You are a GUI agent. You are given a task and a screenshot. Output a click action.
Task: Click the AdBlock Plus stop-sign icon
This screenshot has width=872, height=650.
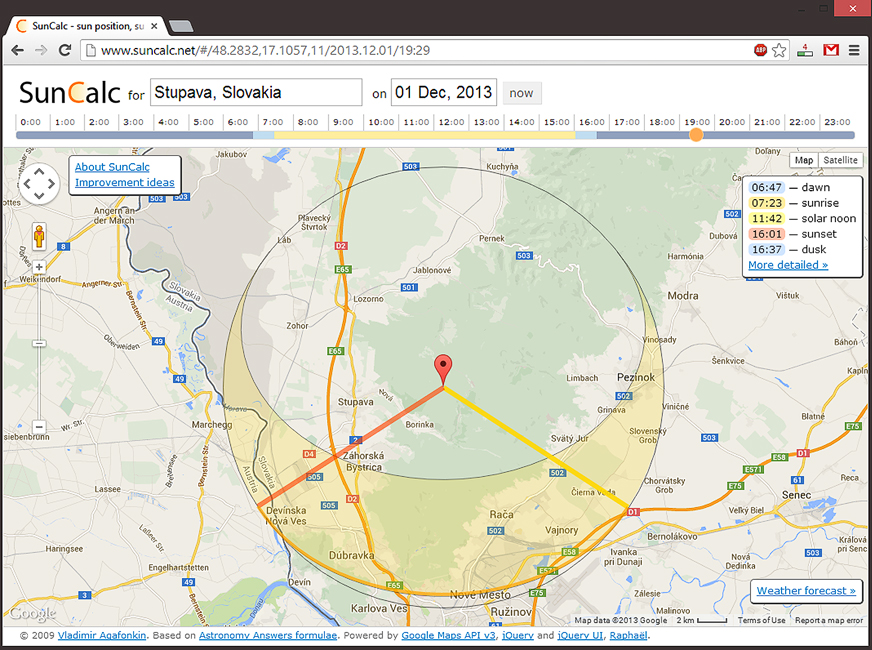point(760,50)
